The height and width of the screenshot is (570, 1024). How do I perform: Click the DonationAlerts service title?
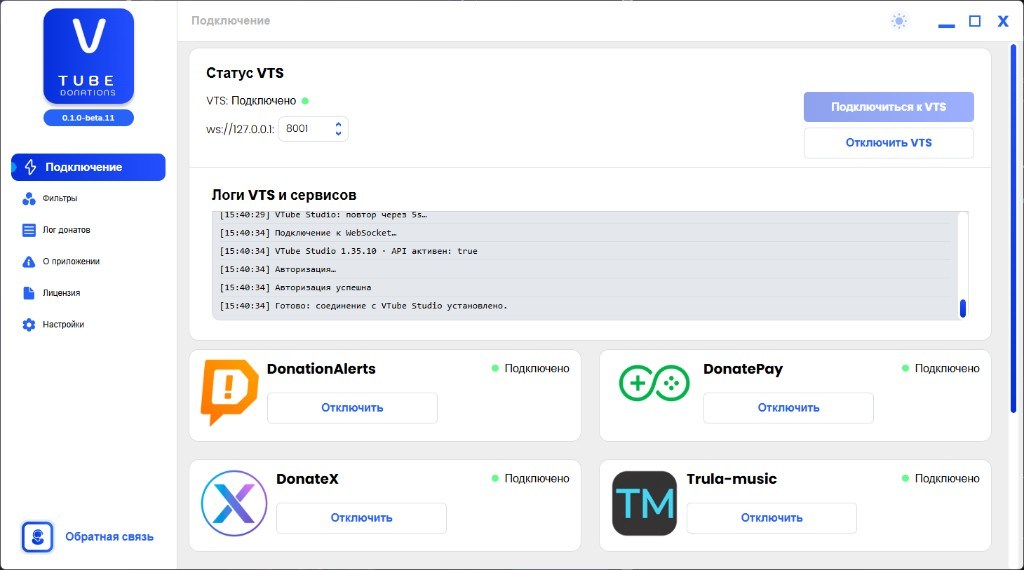pos(321,369)
